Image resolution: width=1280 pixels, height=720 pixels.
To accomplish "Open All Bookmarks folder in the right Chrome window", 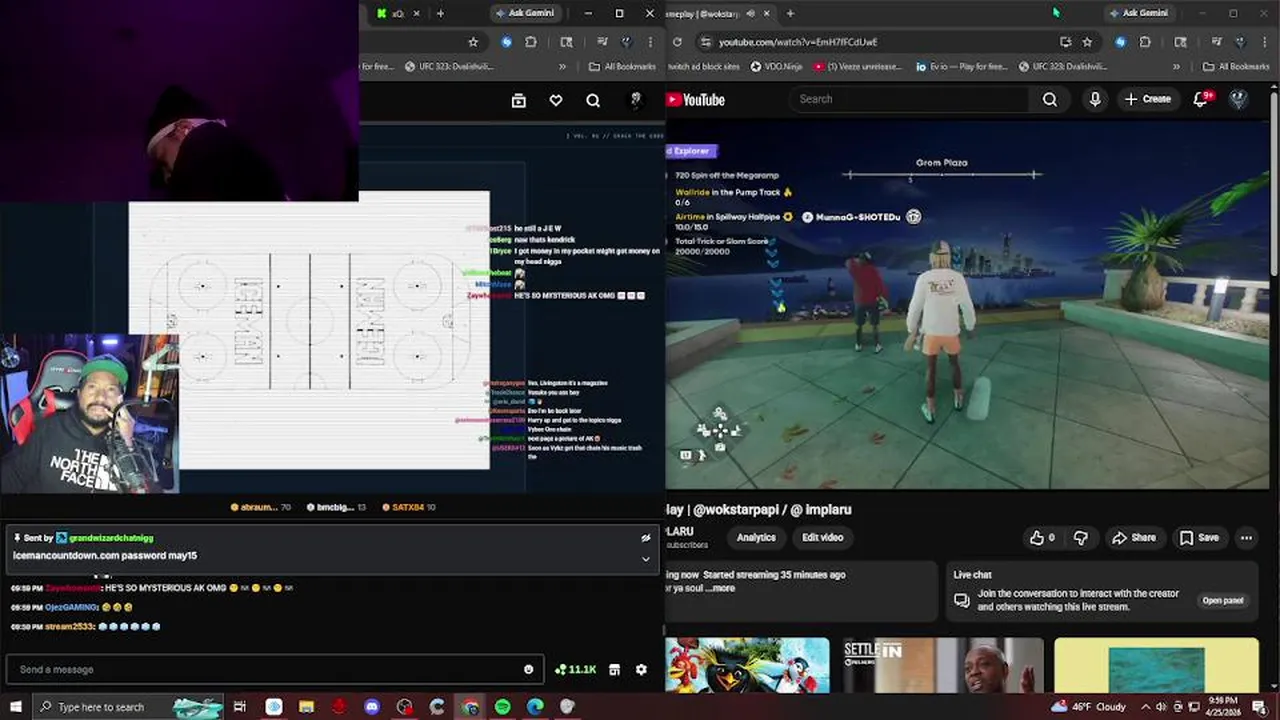I will point(1236,67).
